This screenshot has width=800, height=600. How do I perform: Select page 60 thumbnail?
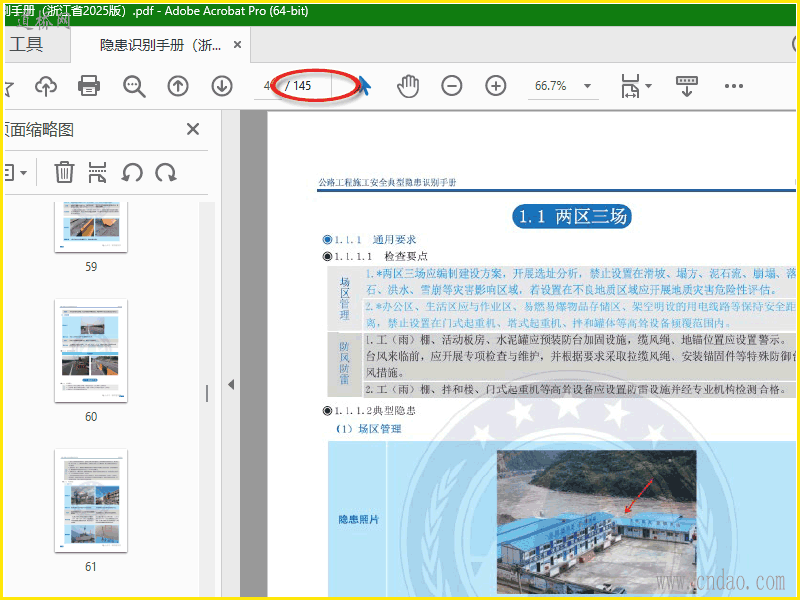click(91, 351)
